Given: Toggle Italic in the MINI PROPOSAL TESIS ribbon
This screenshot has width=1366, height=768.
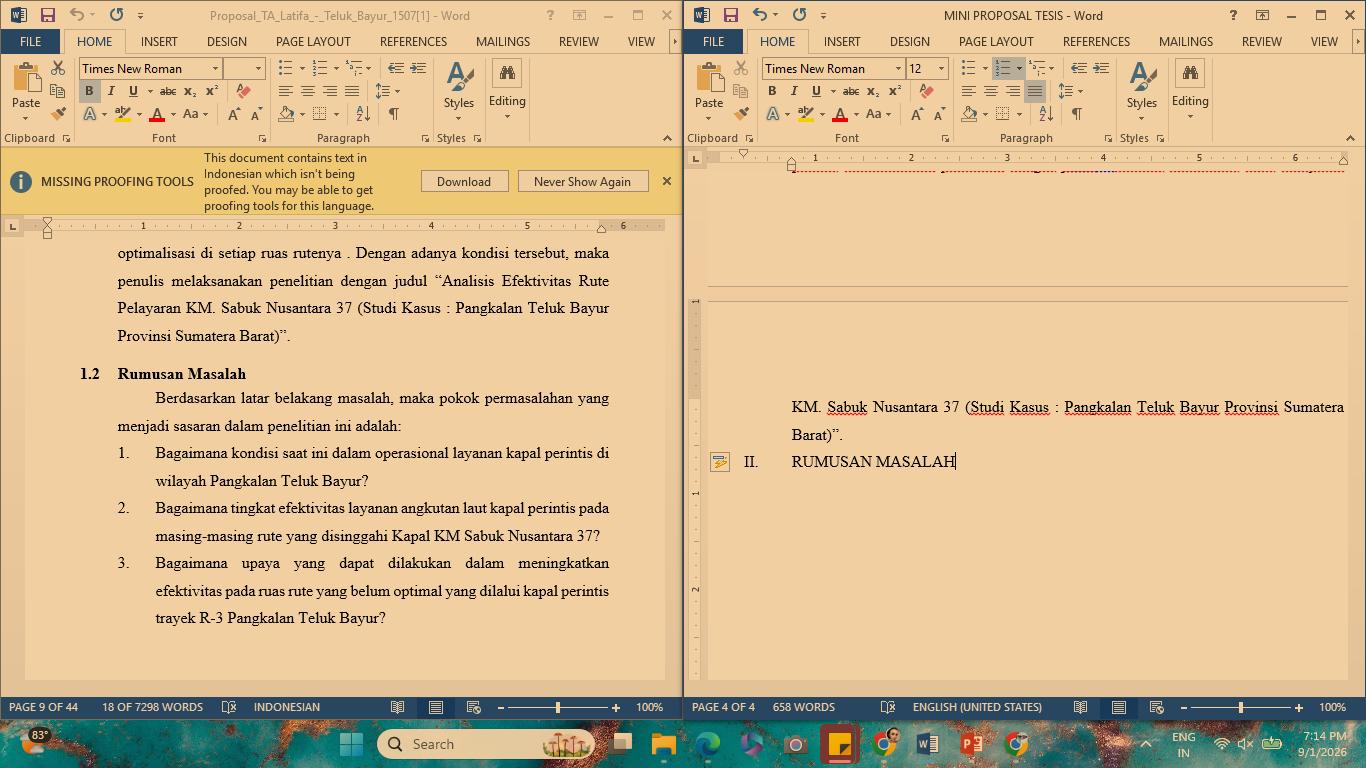Looking at the screenshot, I should pyautogui.click(x=794, y=91).
